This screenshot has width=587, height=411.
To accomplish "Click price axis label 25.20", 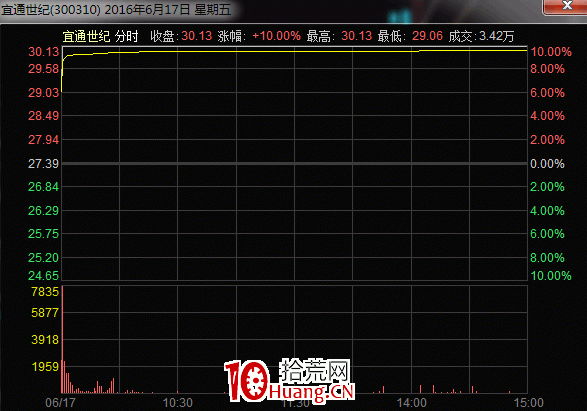I will [44, 258].
